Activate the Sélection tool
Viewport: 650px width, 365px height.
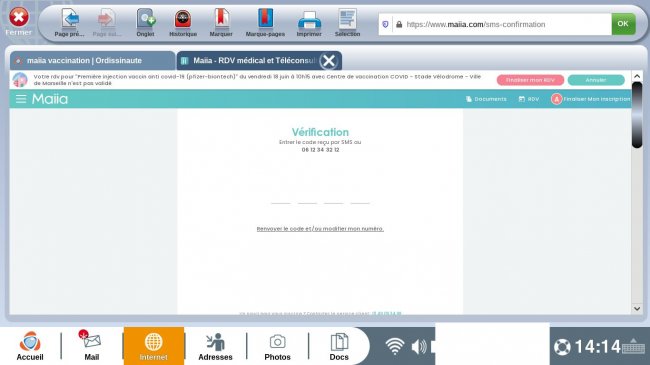[x=347, y=23]
